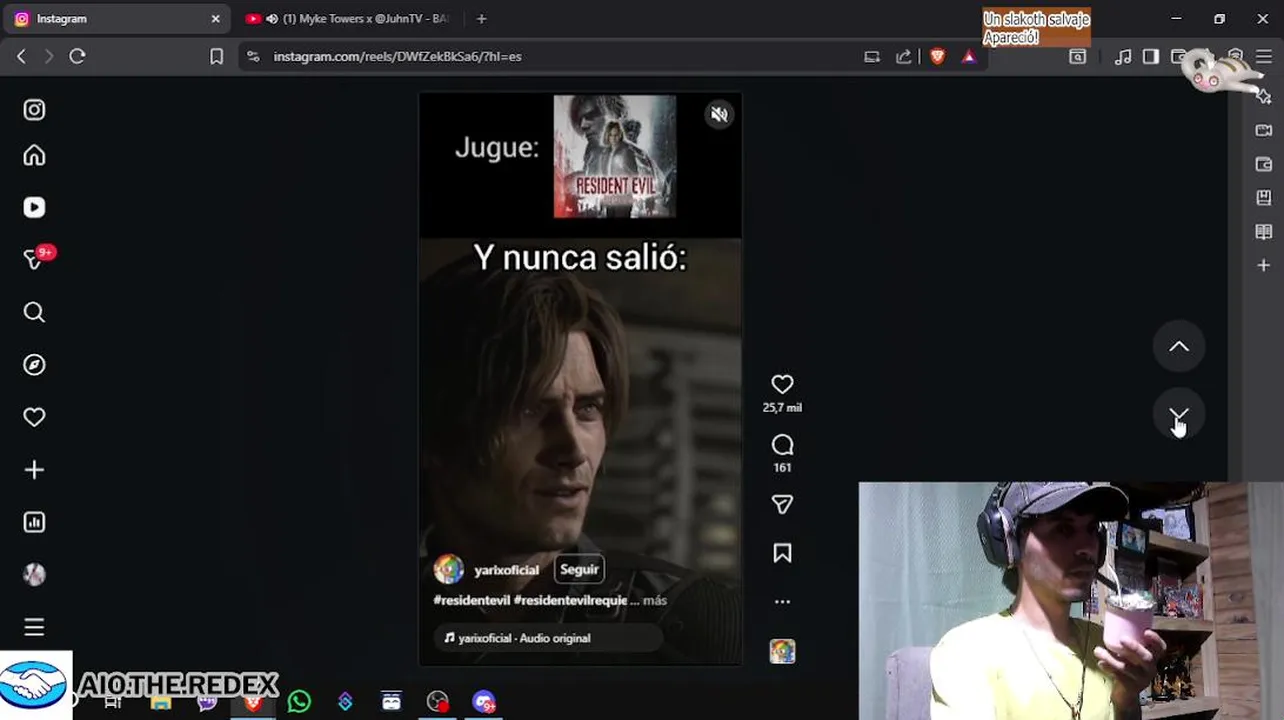Open the Brave playlist music note icon
The height and width of the screenshot is (720, 1284).
1123,56
